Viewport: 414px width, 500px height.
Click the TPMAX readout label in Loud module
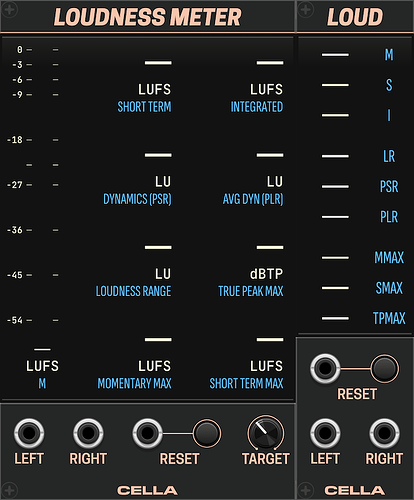389,318
